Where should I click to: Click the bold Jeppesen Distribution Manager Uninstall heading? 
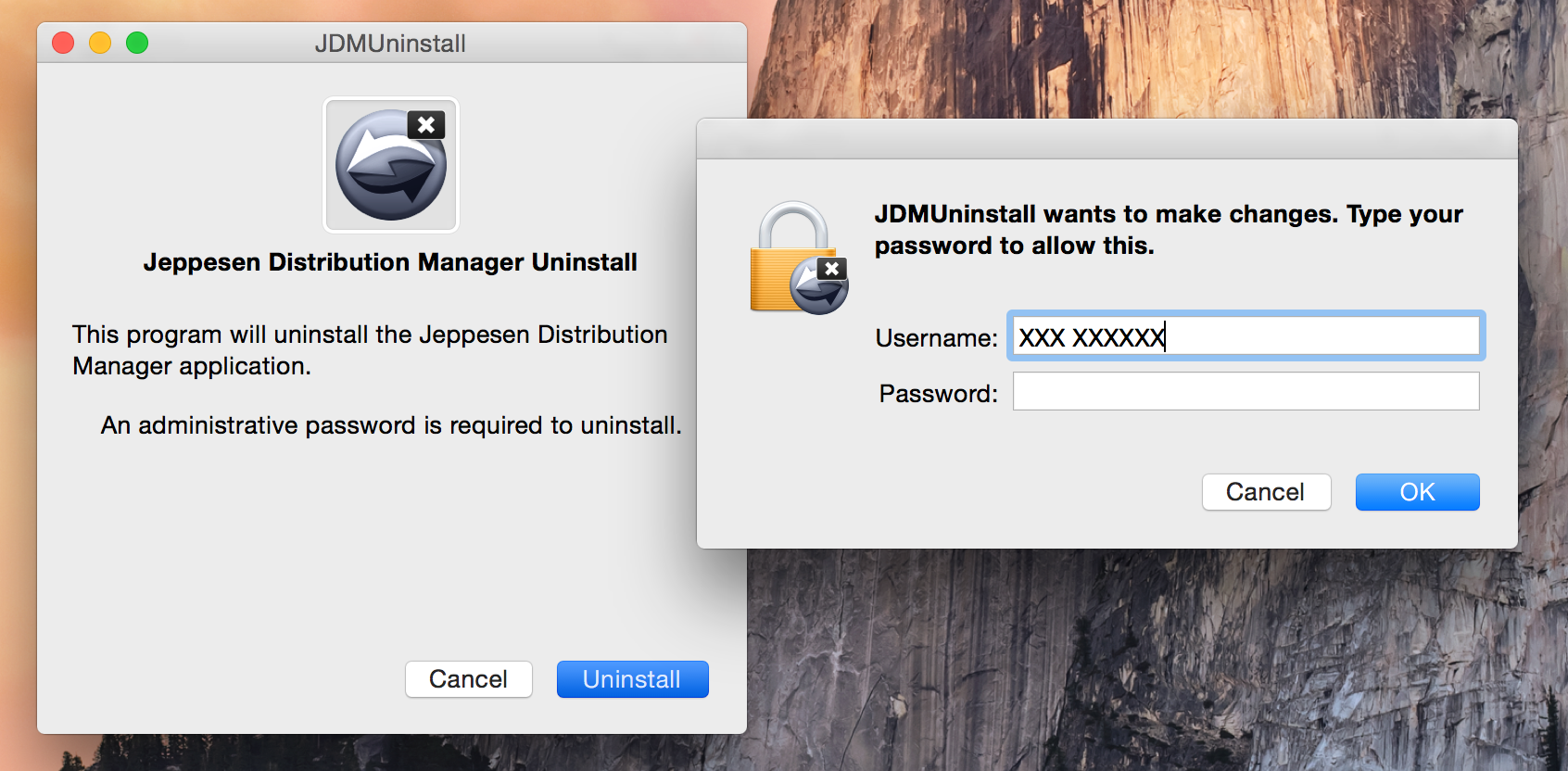[390, 262]
